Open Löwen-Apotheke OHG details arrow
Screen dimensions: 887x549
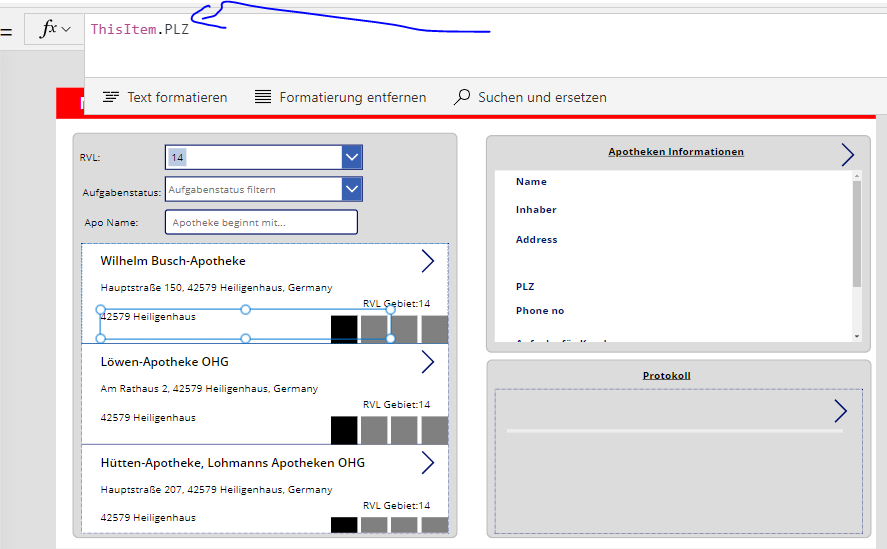tap(428, 362)
